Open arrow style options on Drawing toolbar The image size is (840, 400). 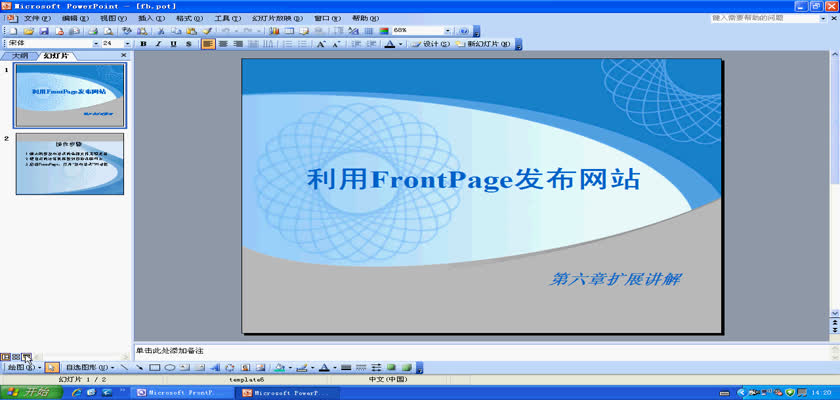(376, 368)
